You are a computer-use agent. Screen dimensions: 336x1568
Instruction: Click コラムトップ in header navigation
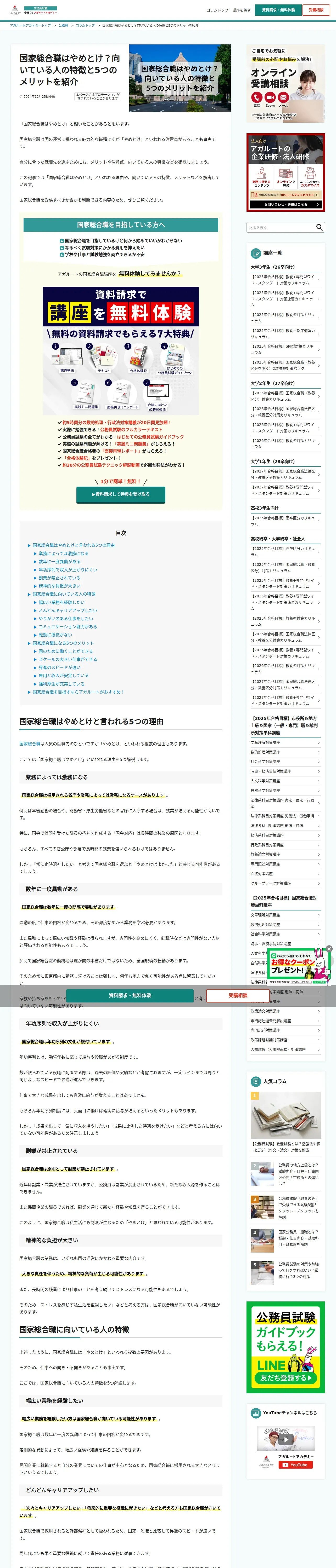[217, 10]
